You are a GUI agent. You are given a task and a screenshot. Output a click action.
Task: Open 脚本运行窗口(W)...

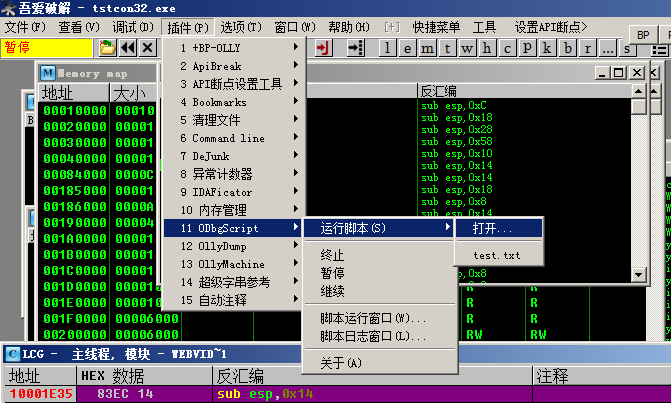click(x=379, y=318)
